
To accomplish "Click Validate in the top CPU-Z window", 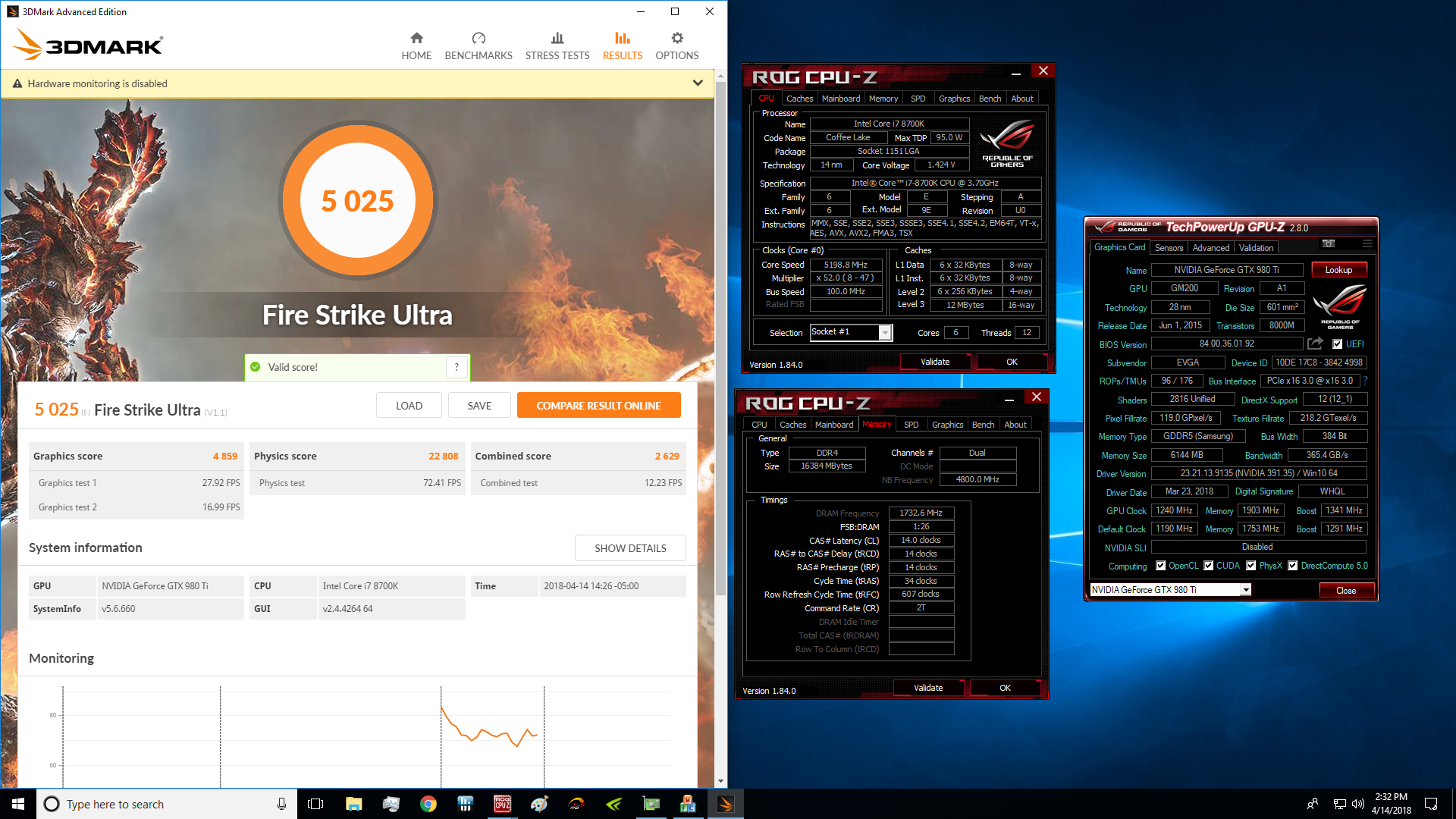I will (x=935, y=362).
